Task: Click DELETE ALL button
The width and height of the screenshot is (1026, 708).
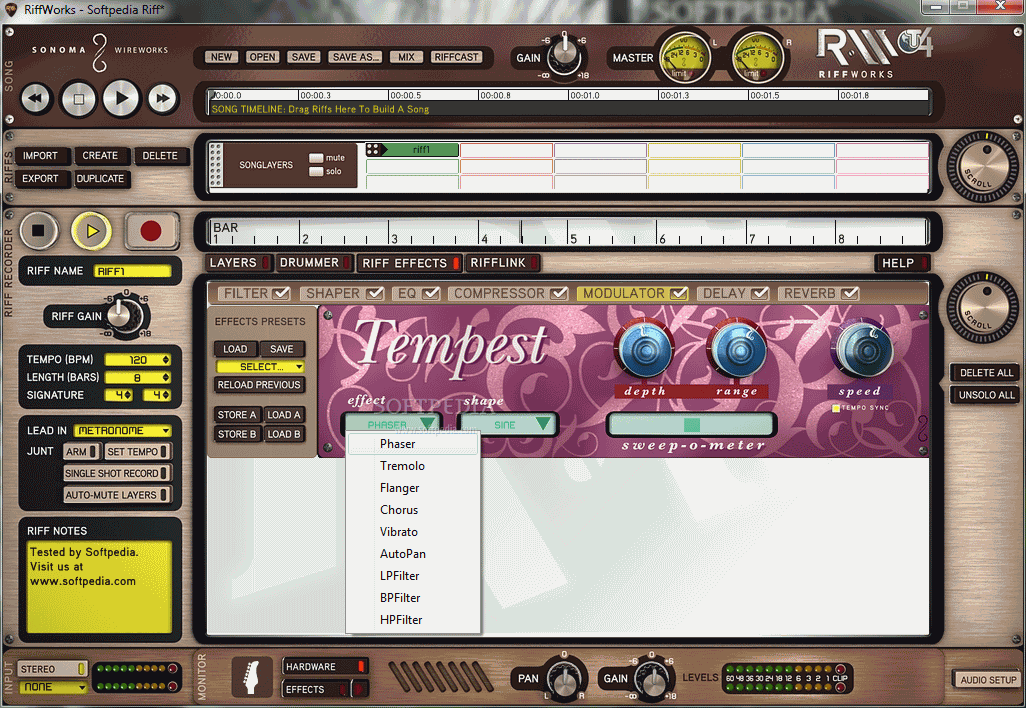Action: coord(985,372)
